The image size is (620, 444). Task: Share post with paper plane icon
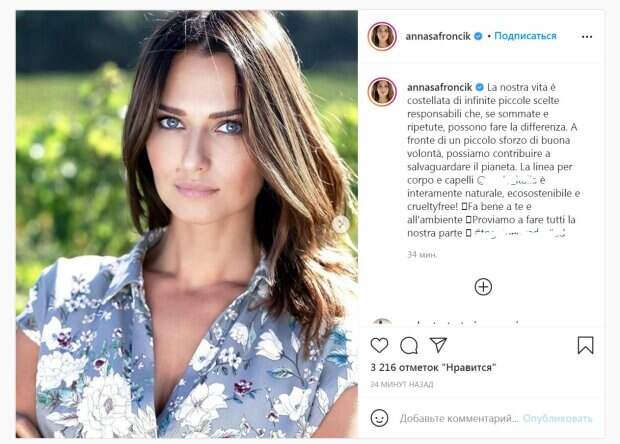point(439,345)
